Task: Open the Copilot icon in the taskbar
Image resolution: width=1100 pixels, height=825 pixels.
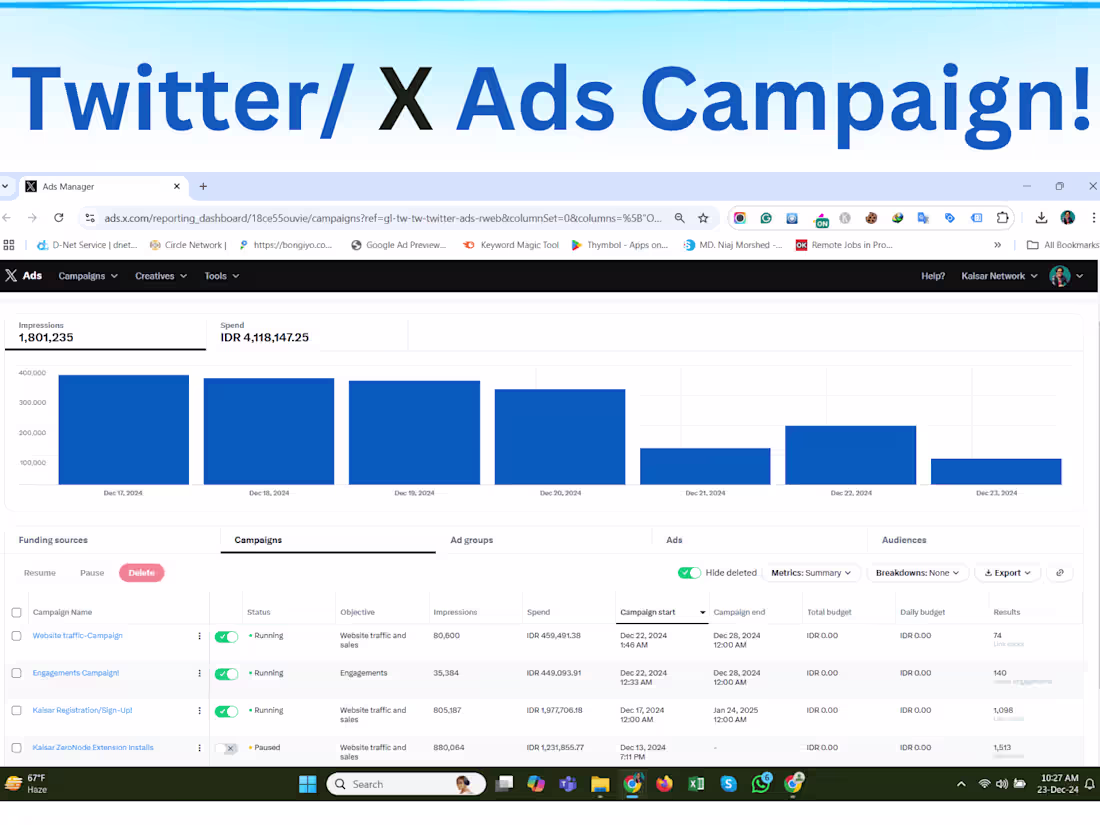Action: (536, 784)
